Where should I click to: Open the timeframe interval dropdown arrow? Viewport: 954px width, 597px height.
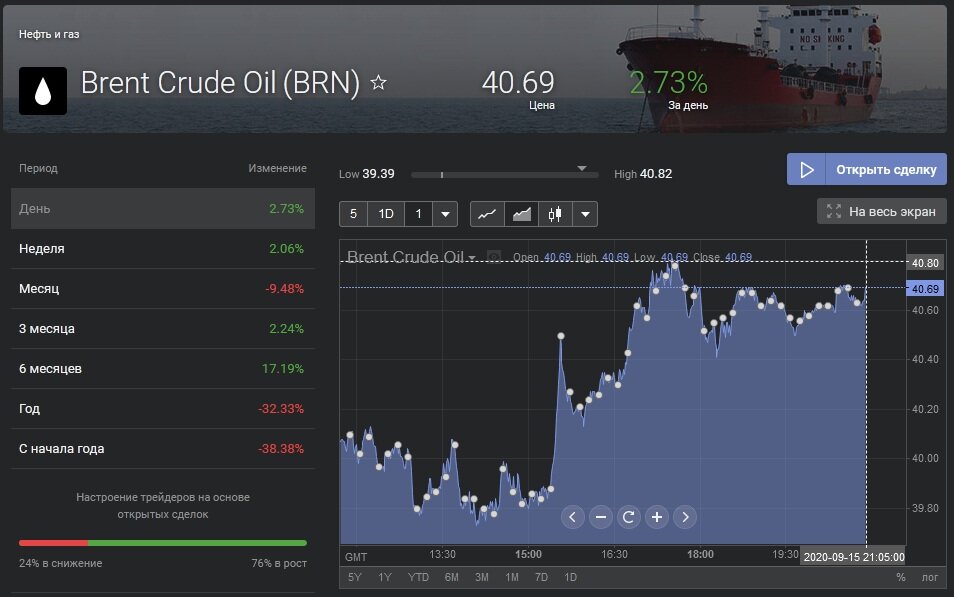tap(445, 213)
